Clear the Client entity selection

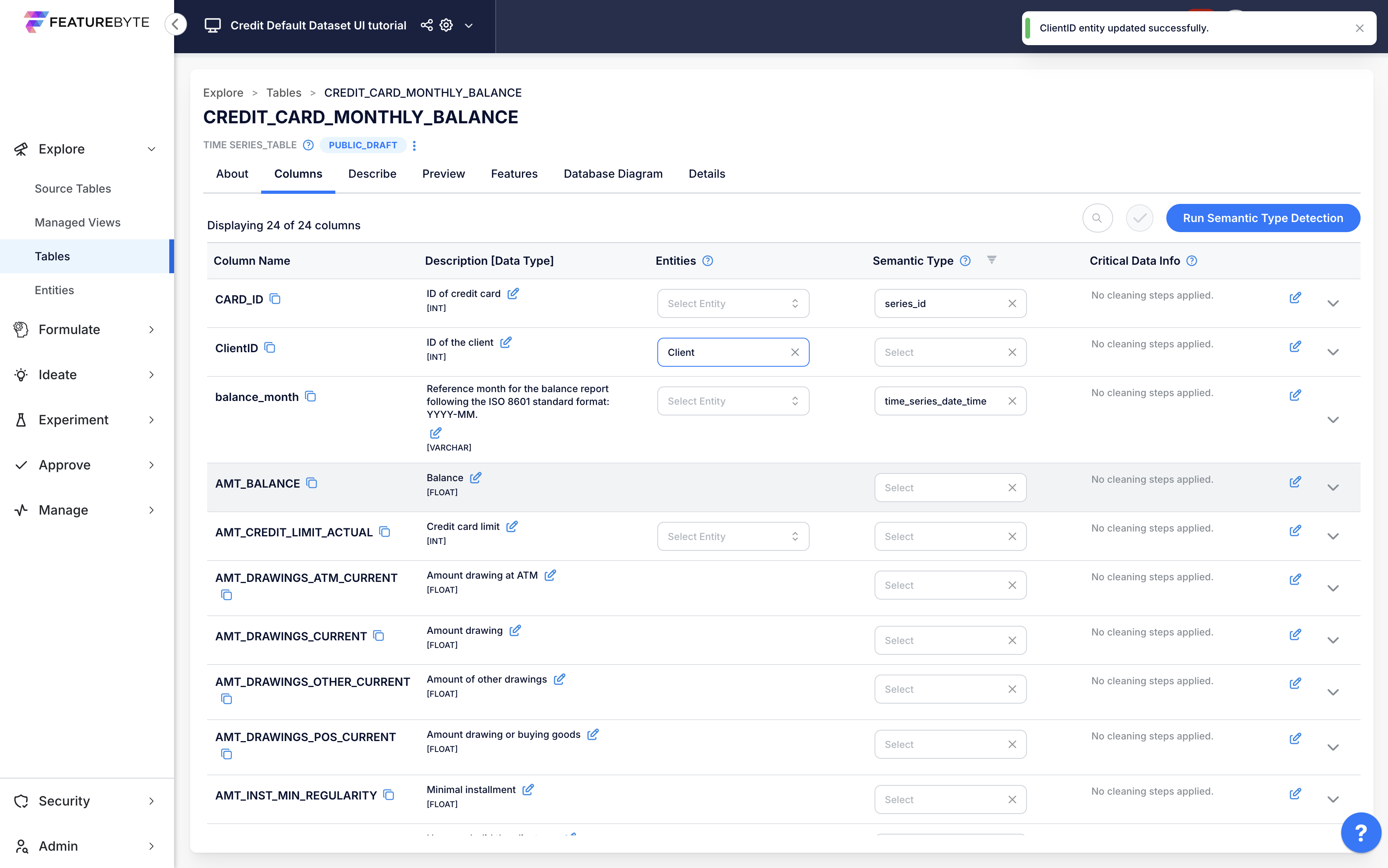coord(794,353)
